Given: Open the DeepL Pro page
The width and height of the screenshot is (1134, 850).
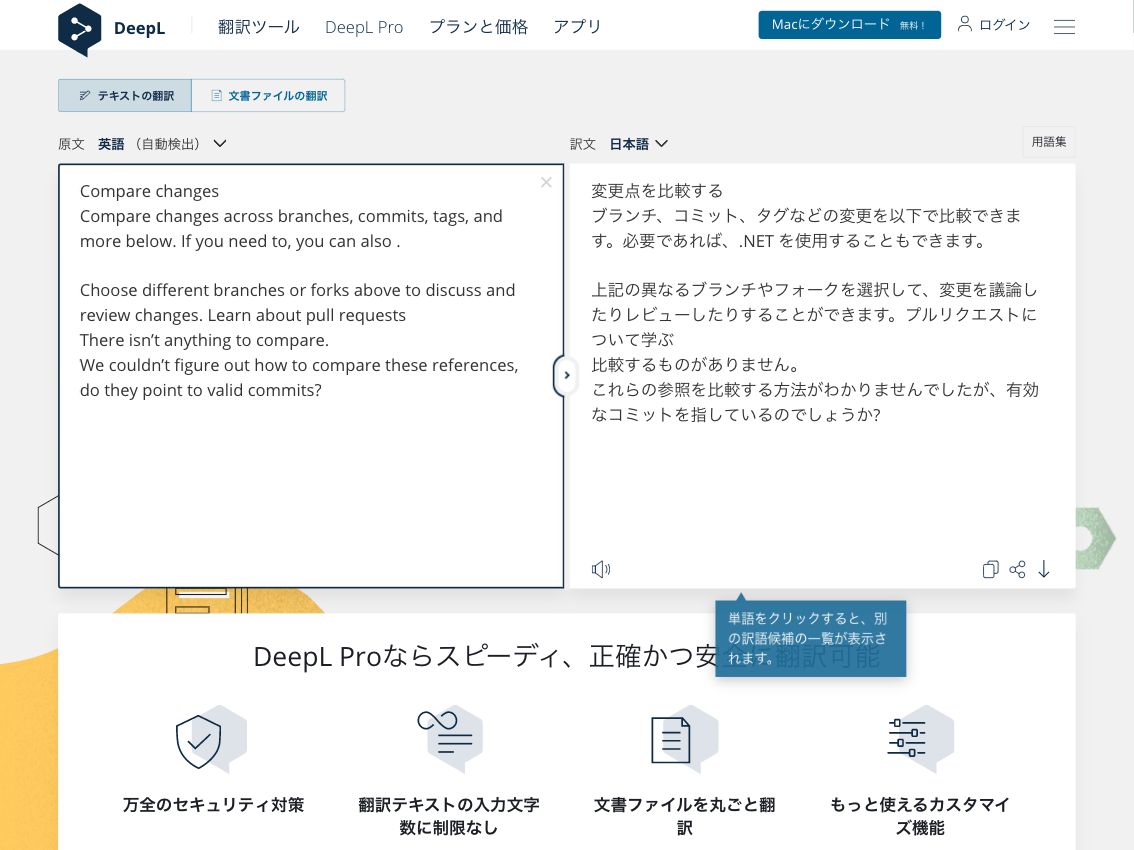Looking at the screenshot, I should tap(363, 27).
